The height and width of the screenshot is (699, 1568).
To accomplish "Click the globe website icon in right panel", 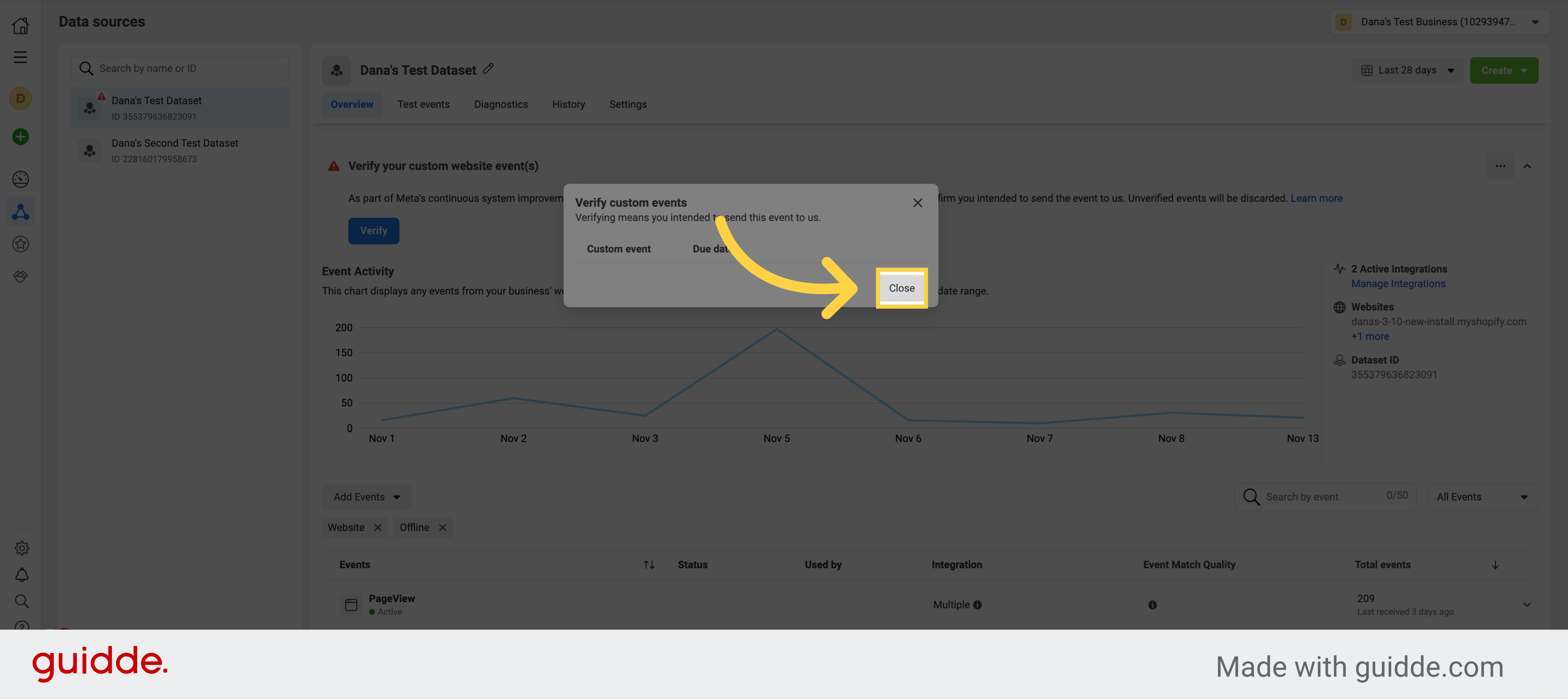I will (x=1340, y=307).
